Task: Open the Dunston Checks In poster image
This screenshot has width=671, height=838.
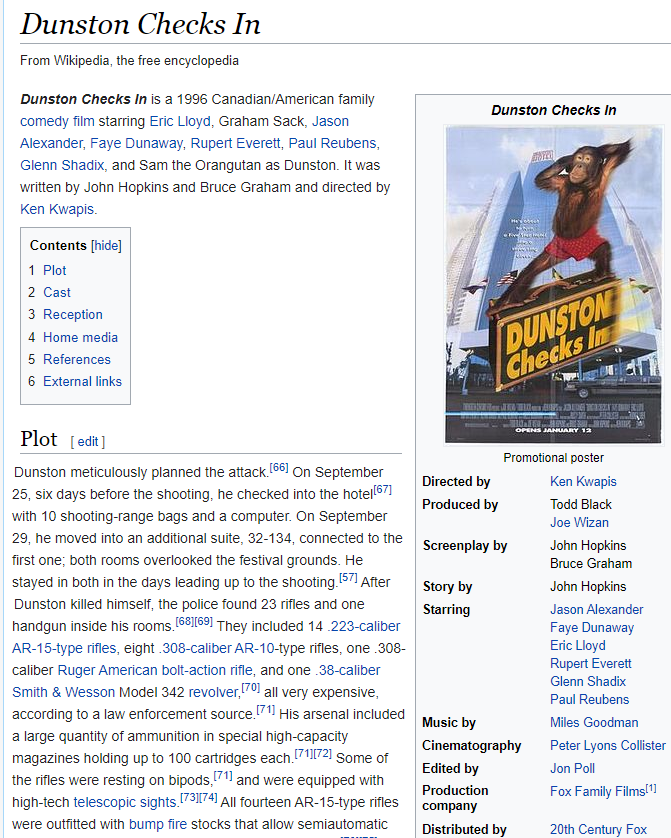Action: point(553,284)
